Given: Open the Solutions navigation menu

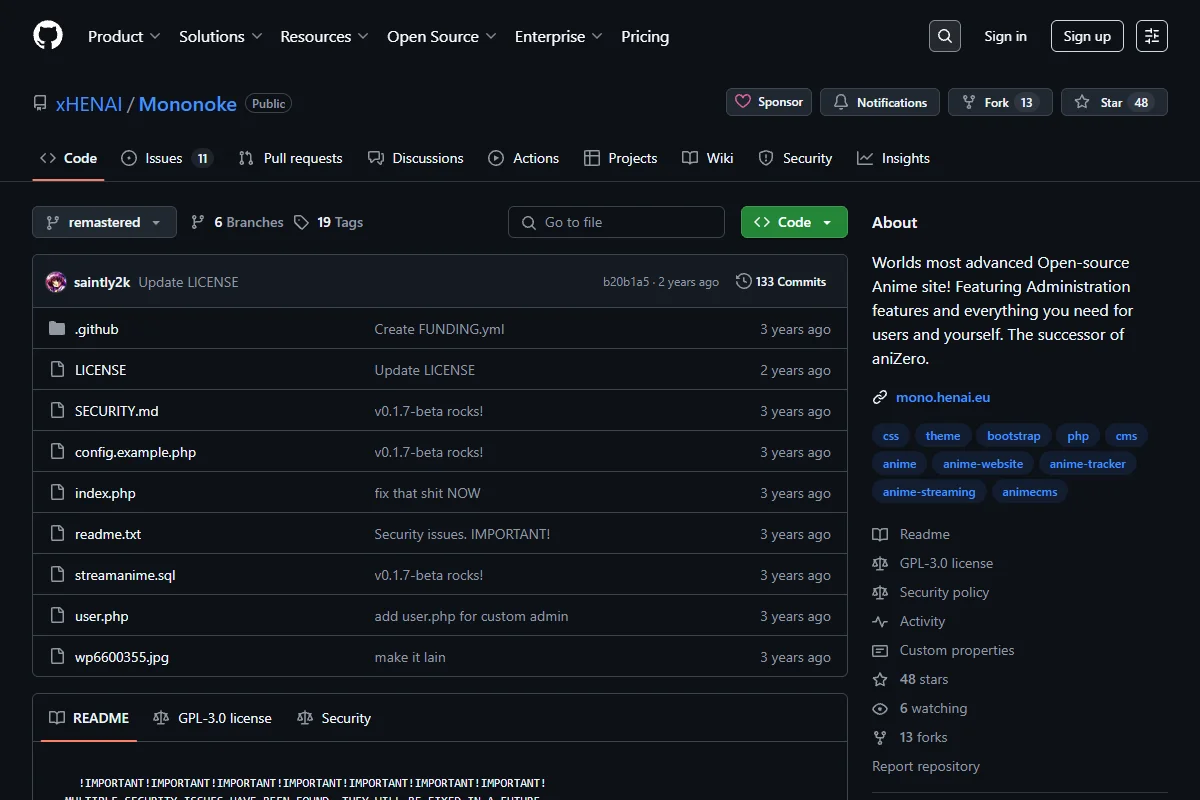Looking at the screenshot, I should click(220, 36).
